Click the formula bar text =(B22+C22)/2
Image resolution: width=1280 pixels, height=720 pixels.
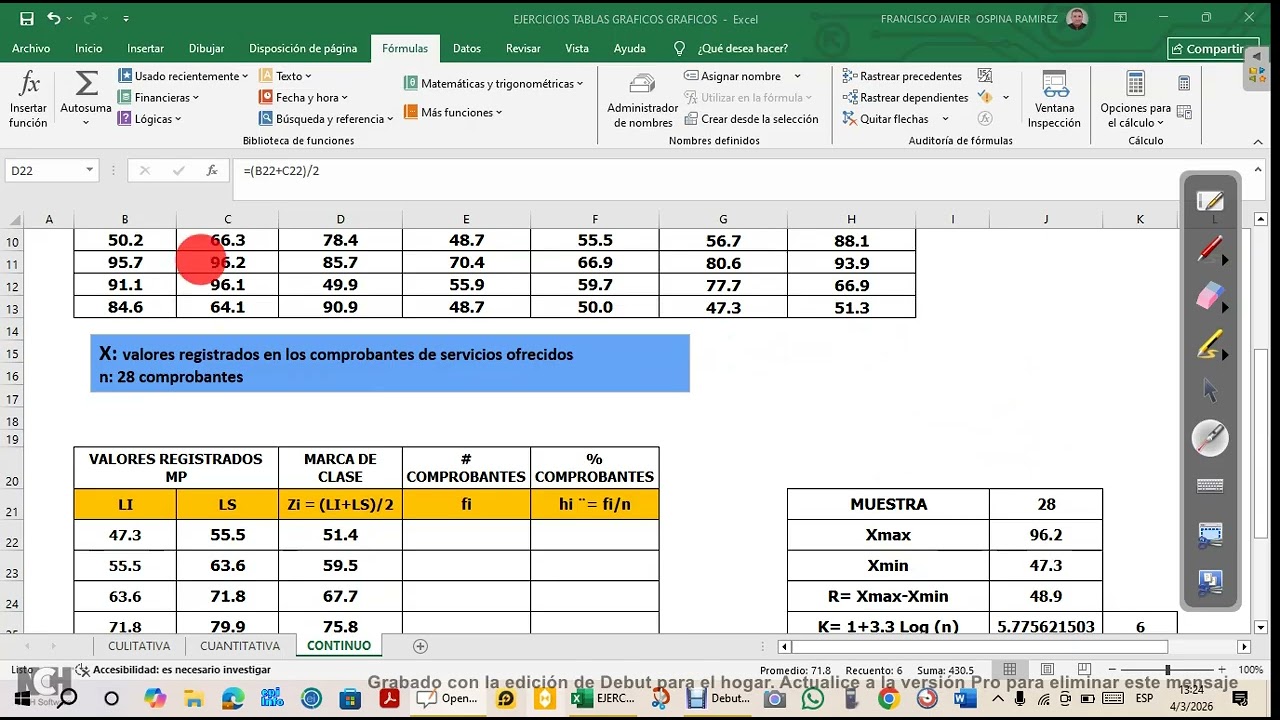tap(281, 171)
